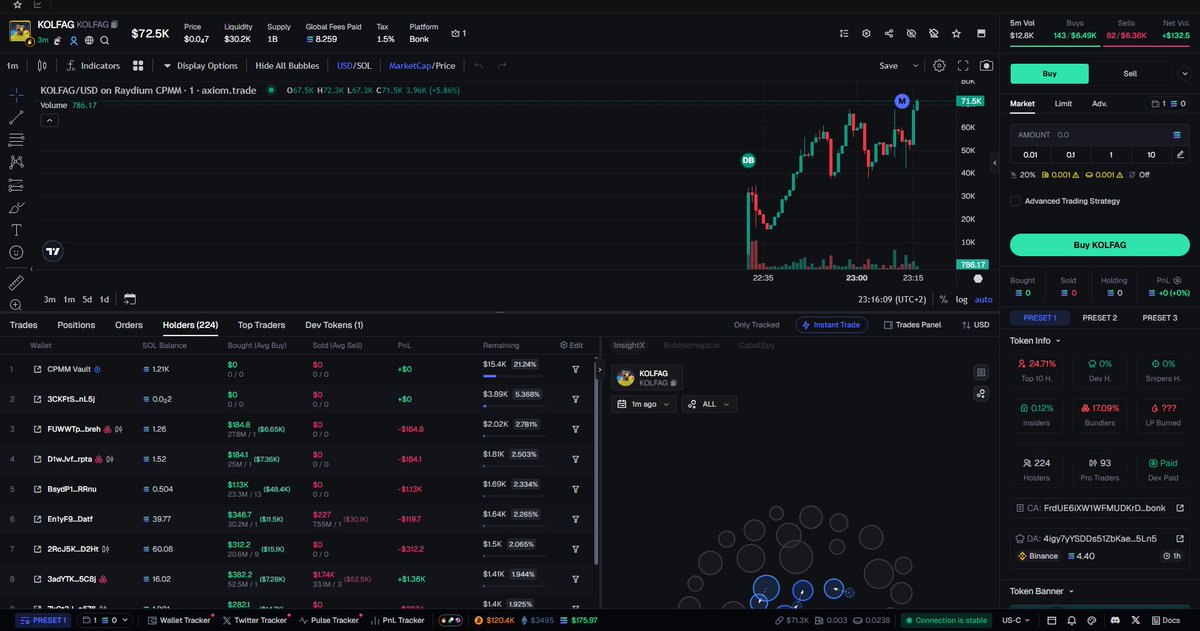Open the ALL filter dropdown in InsightX
Viewport: 1200px width, 631px height.
point(709,404)
